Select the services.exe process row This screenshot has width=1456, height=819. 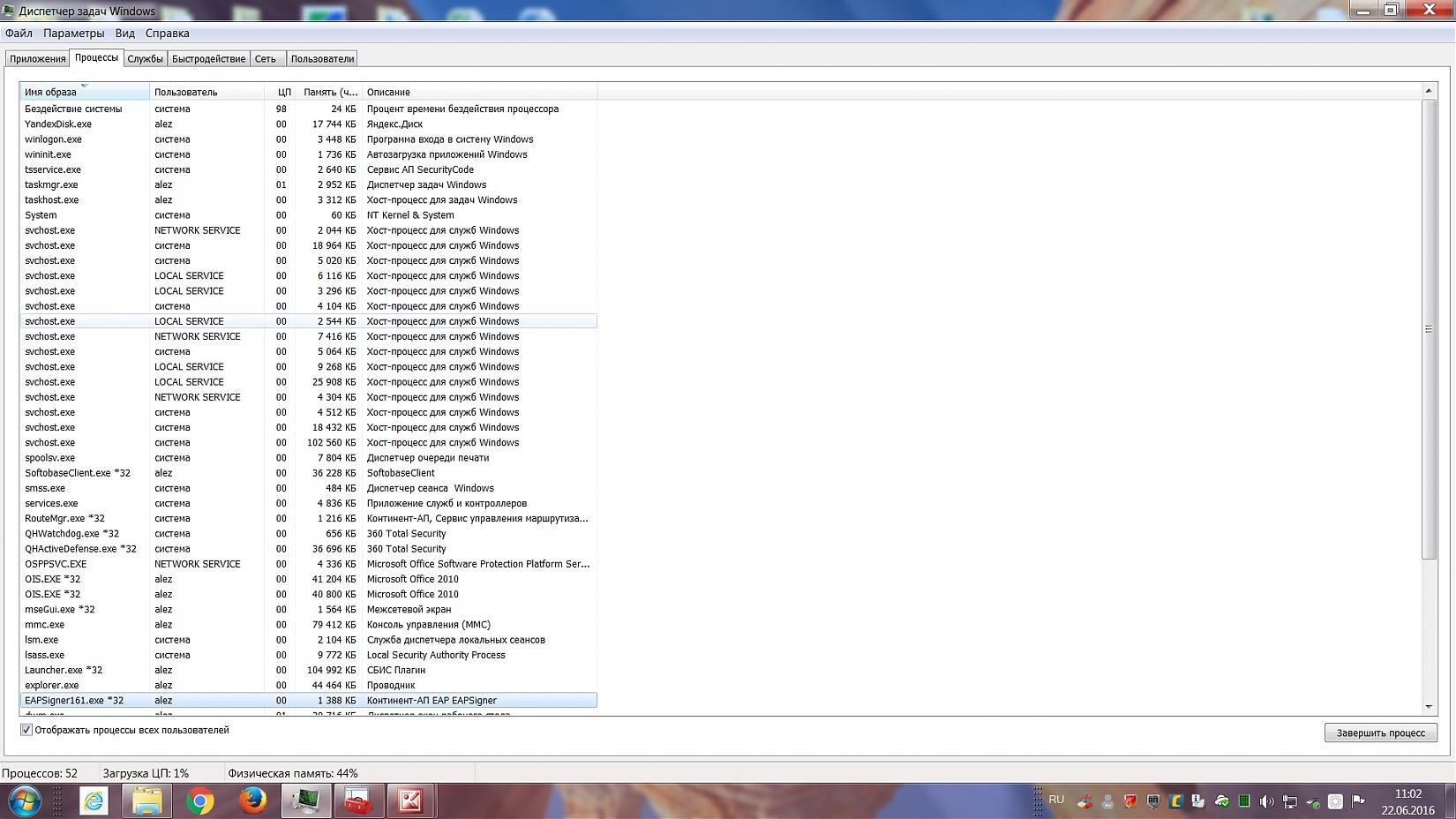[309, 504]
